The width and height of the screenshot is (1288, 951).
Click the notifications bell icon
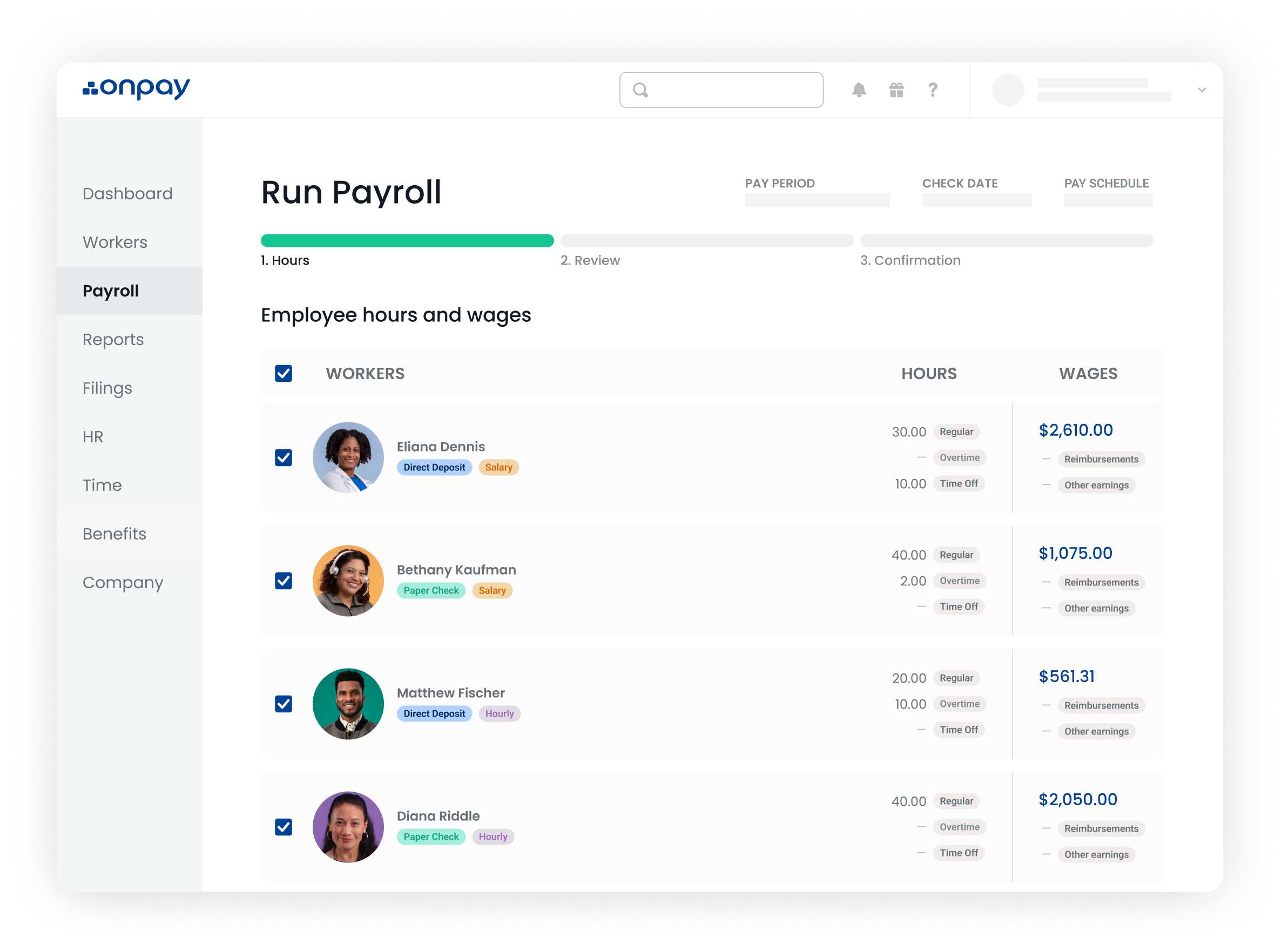point(859,89)
